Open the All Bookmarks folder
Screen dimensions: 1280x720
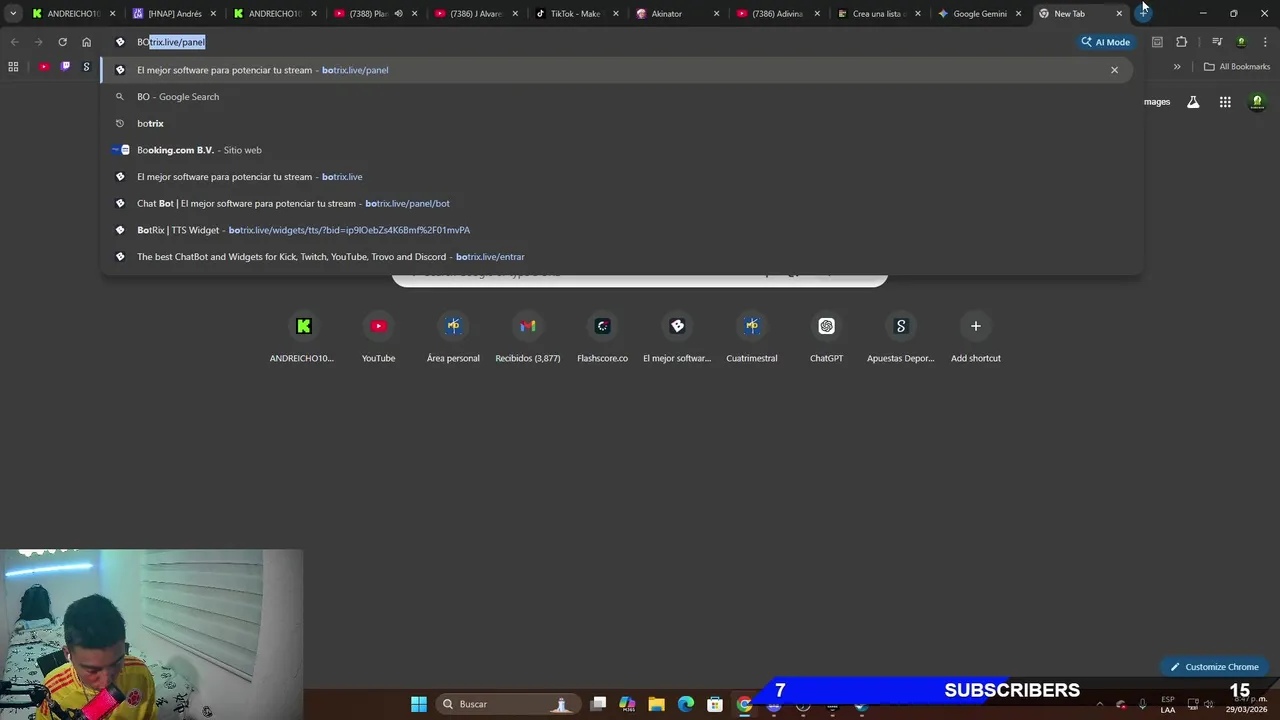(x=1236, y=67)
